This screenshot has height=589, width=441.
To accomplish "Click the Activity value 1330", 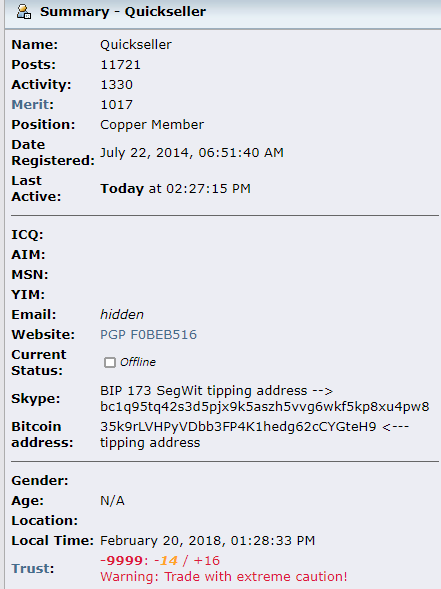I will 116,85.
